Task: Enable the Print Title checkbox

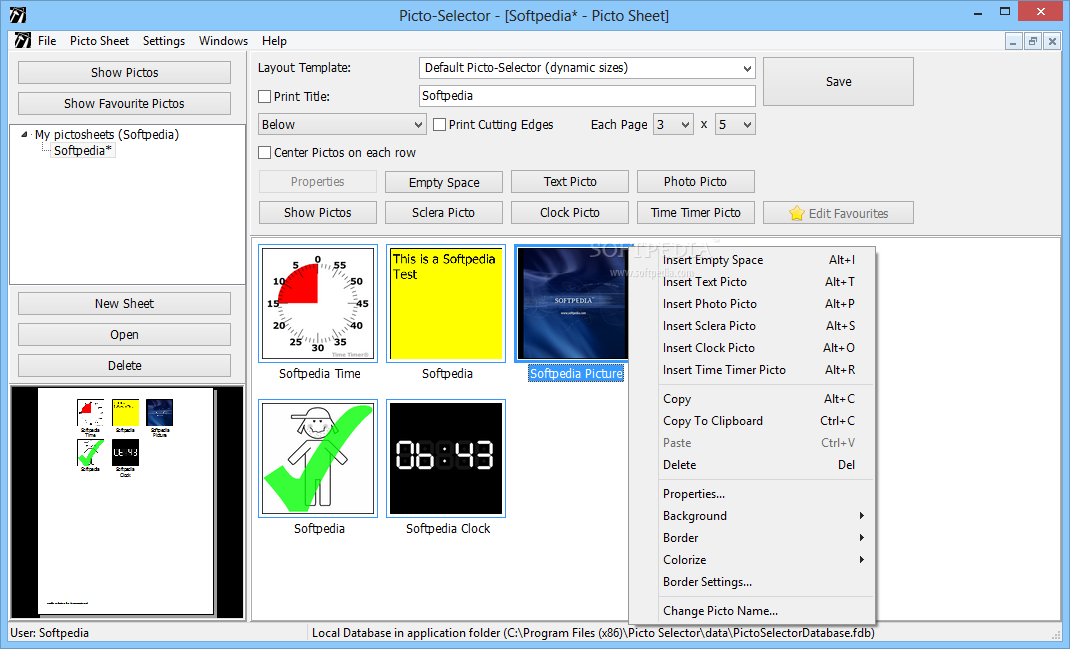Action: [x=265, y=96]
